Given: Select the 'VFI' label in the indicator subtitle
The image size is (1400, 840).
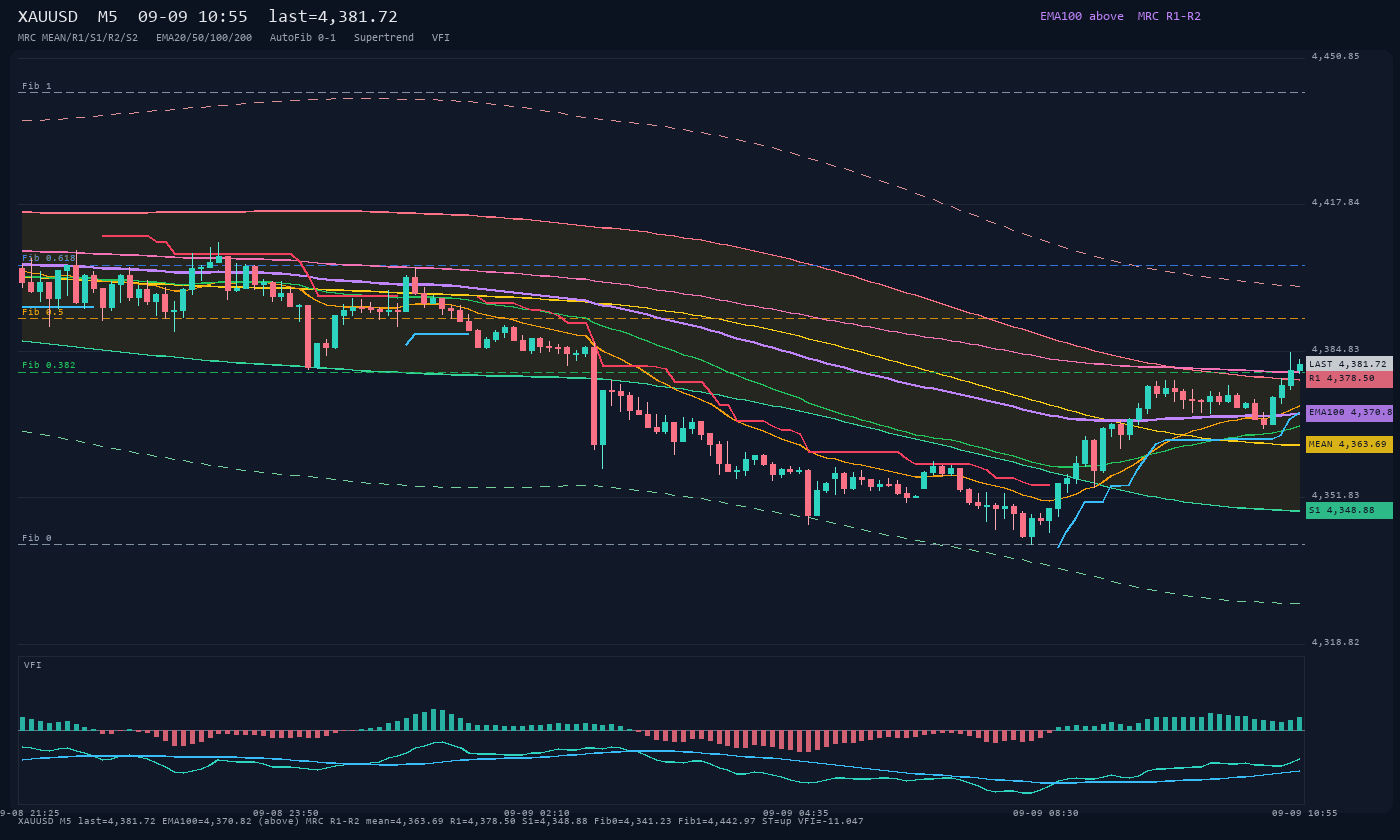Looking at the screenshot, I should click(441, 38).
